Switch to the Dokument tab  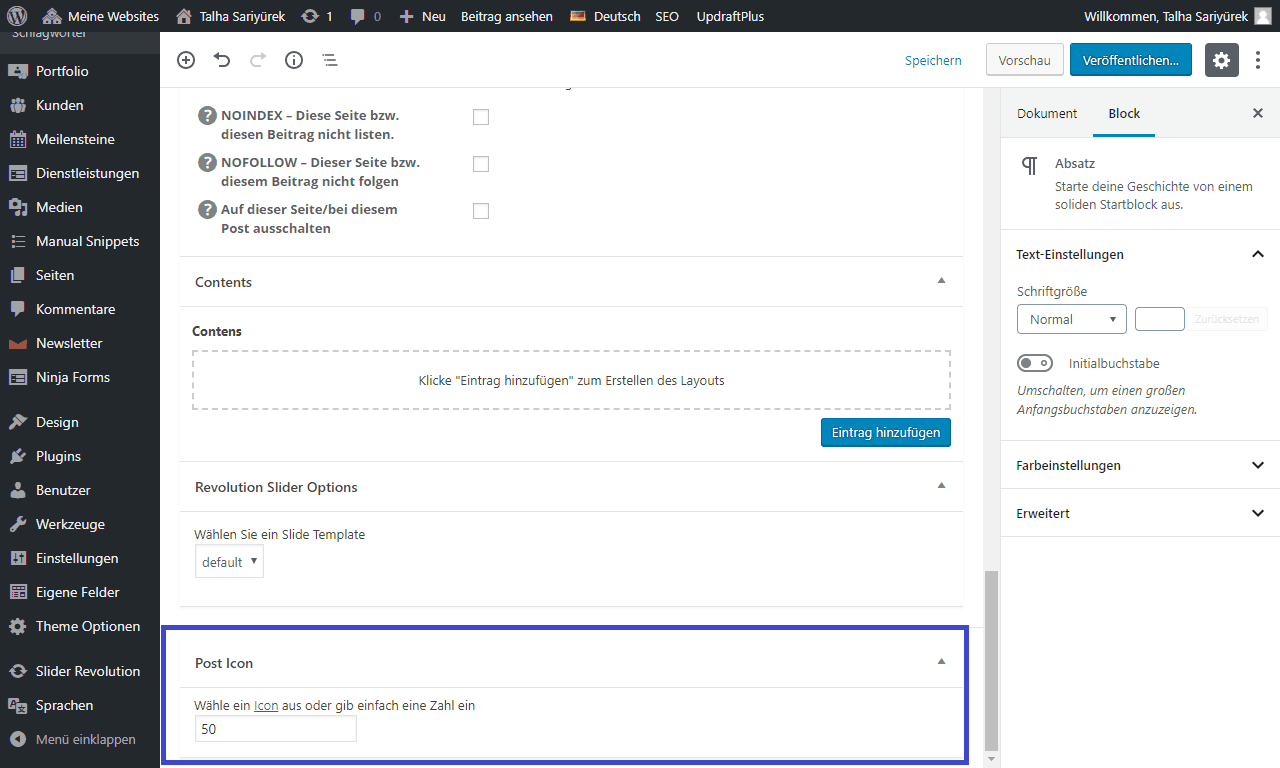point(1047,113)
